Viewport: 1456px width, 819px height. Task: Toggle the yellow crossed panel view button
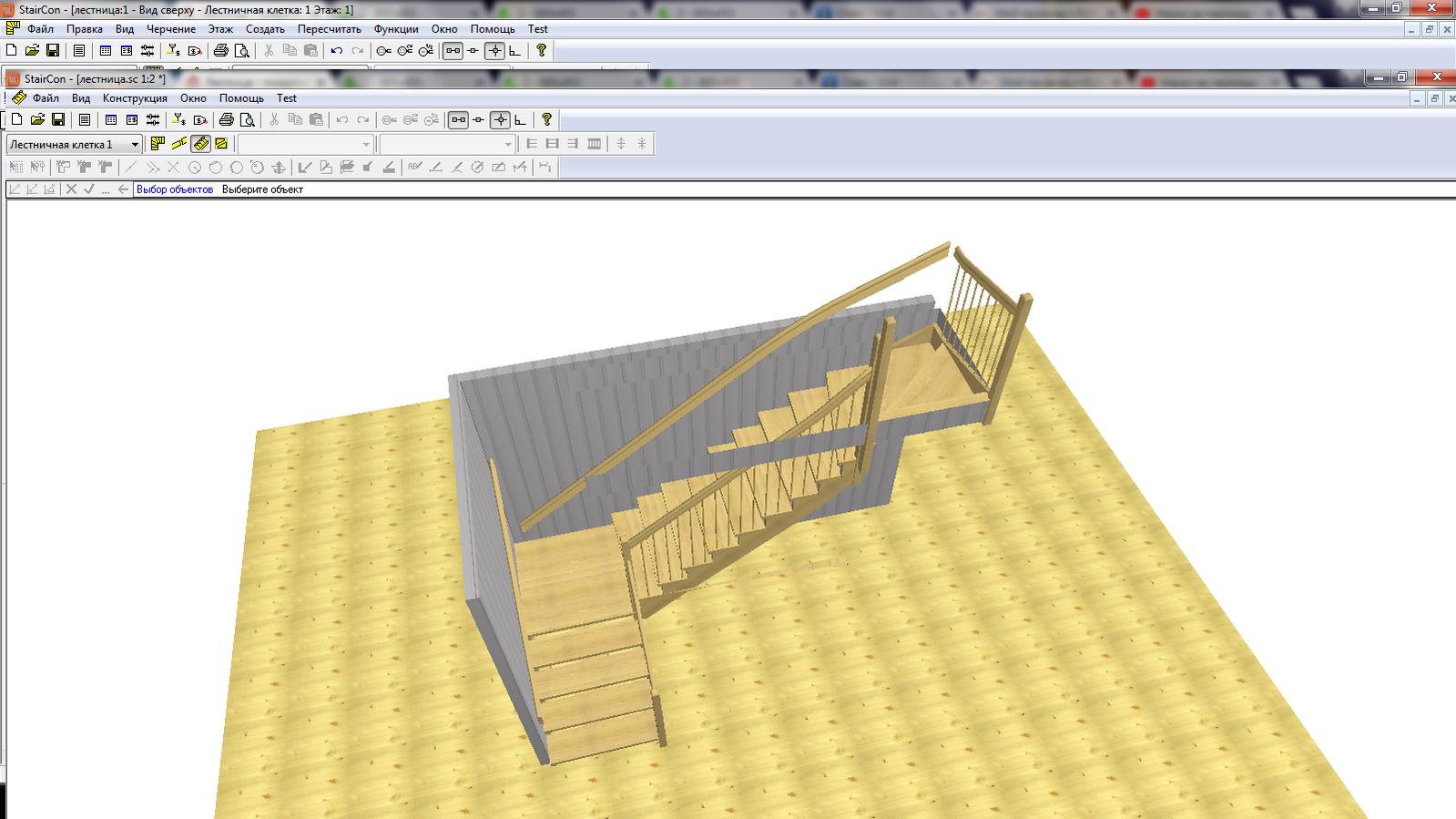pos(221,144)
